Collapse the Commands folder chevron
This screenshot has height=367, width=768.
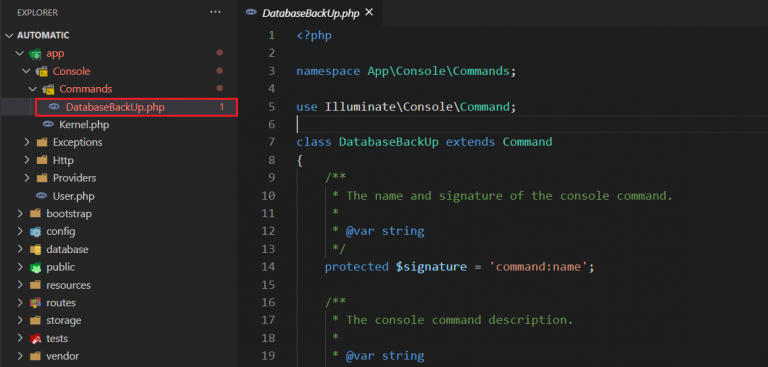pyautogui.click(x=32, y=89)
